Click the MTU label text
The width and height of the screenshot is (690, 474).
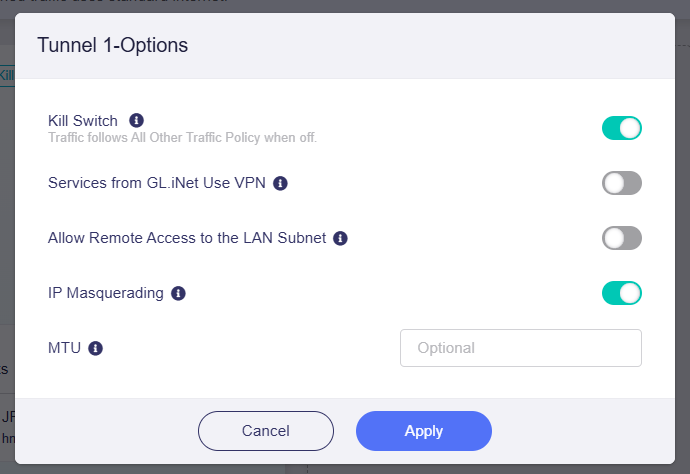click(x=64, y=348)
